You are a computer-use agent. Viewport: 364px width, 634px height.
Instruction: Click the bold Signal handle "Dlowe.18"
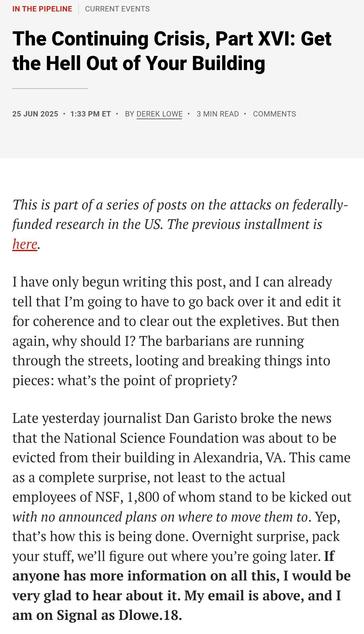pyautogui.click(x=150, y=615)
